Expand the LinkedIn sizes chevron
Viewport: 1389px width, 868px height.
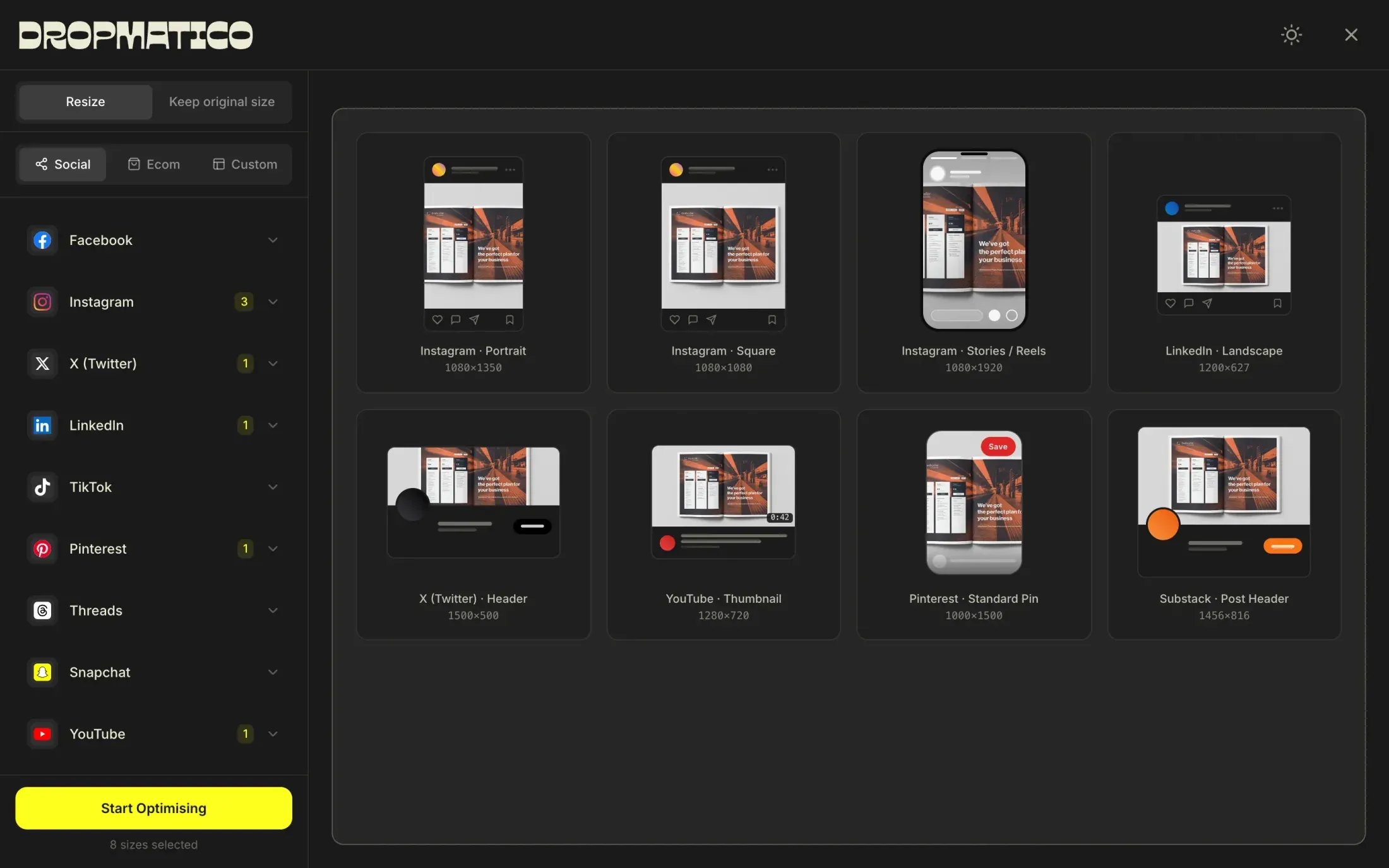click(x=273, y=425)
